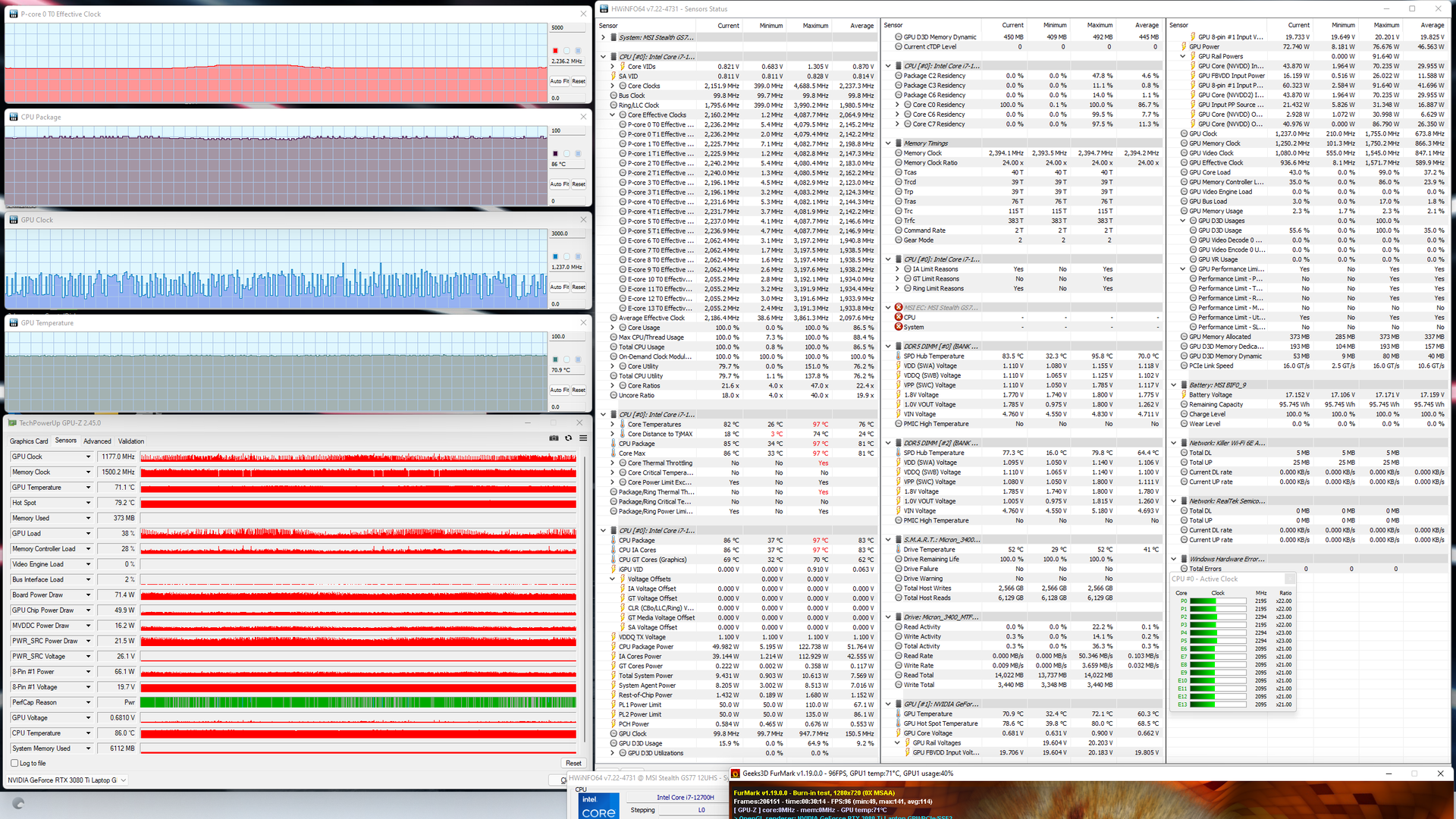Collapse Core Effective Clocks tree node

(613, 115)
